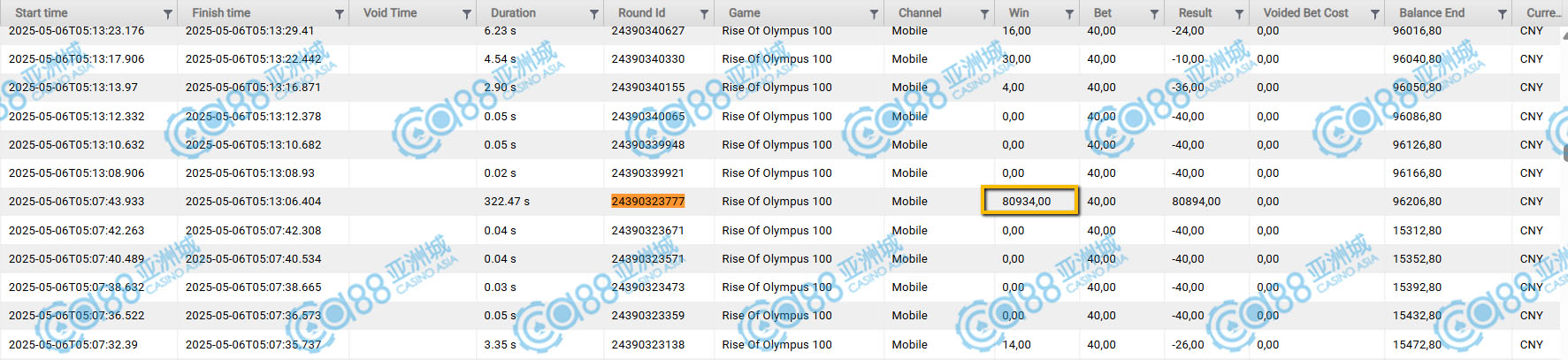This screenshot has height=360, width=1568.
Task: Select Result cell showing 80894,00
Action: coord(1197,202)
